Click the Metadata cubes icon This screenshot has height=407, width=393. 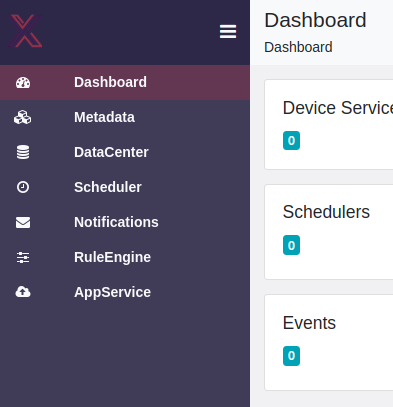click(23, 117)
